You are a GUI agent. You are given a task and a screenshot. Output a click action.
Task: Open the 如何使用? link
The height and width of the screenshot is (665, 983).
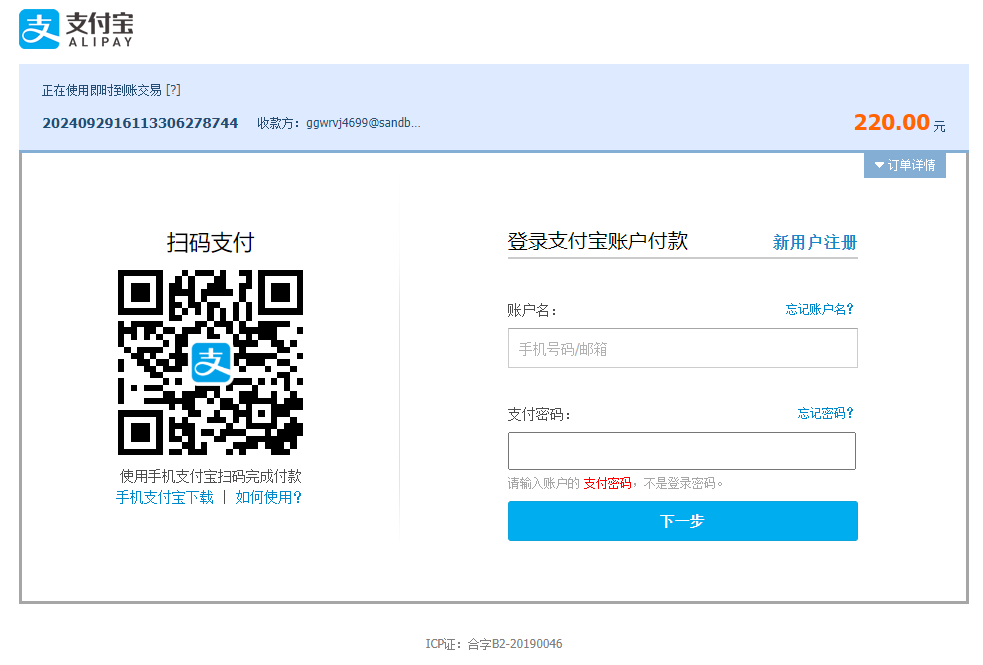[268, 497]
